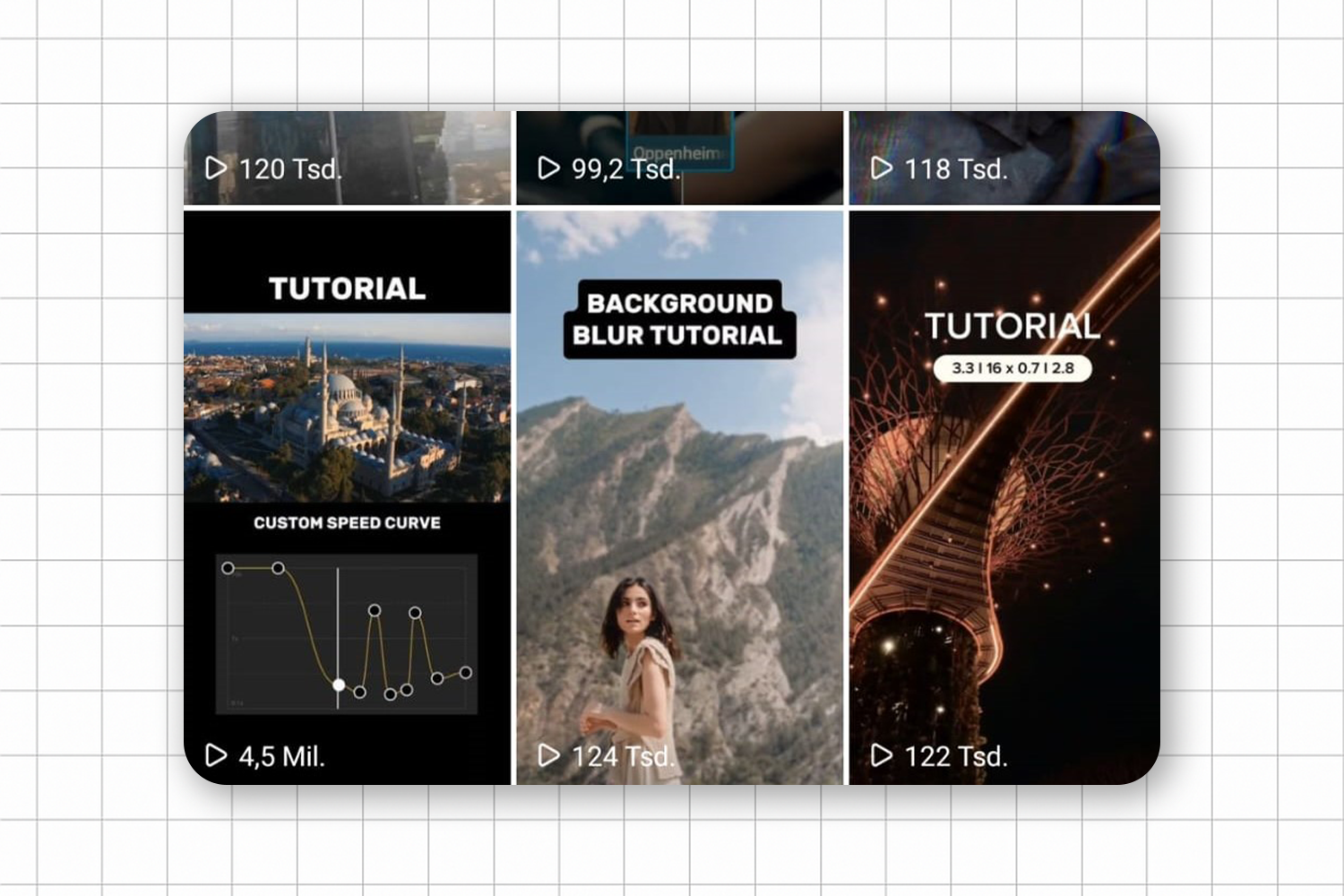The image size is (1344, 896).
Task: Click play icon beside 120 Tsd.
Action: tap(216, 168)
